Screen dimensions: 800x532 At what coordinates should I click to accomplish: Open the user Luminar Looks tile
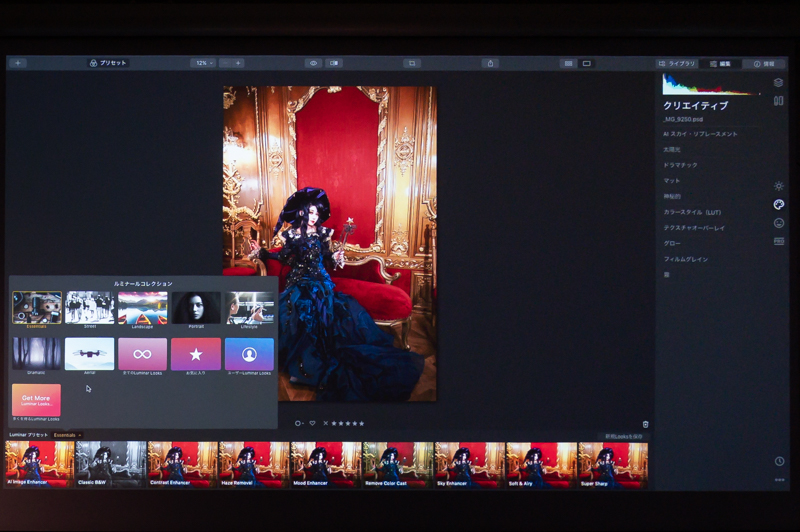pyautogui.click(x=249, y=353)
